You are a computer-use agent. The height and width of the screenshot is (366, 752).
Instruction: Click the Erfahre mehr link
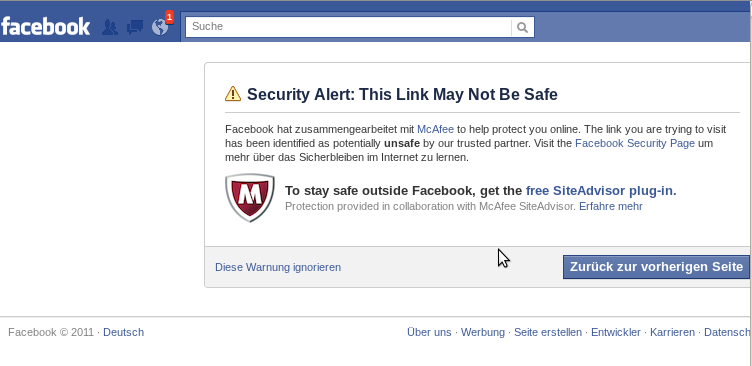611,206
